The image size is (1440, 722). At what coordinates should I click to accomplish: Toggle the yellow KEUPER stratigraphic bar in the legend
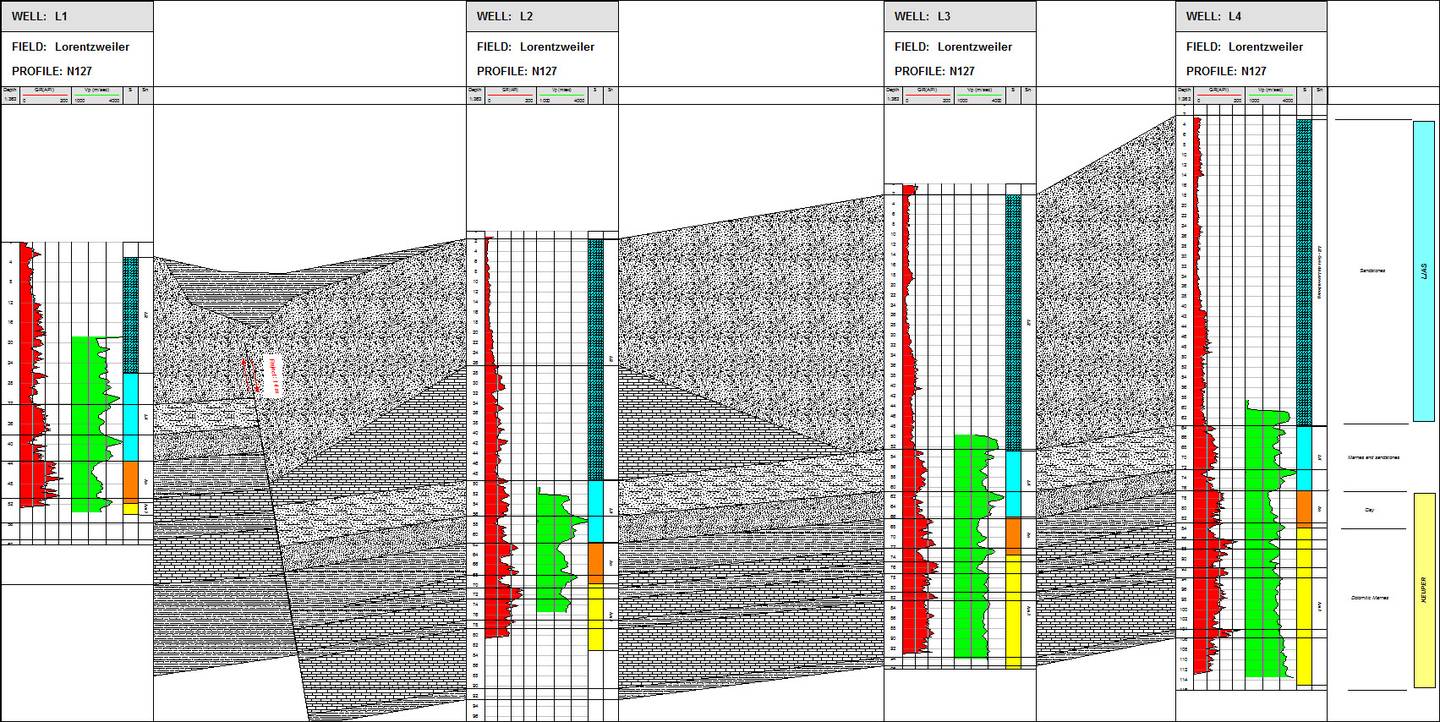(1420, 590)
